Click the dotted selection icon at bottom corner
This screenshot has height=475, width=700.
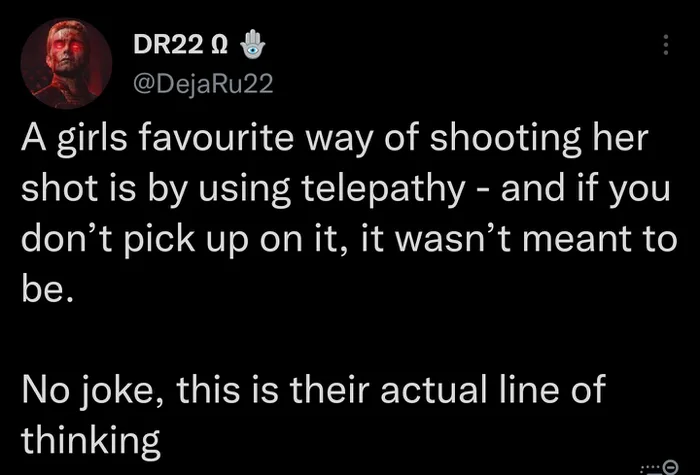652,468
